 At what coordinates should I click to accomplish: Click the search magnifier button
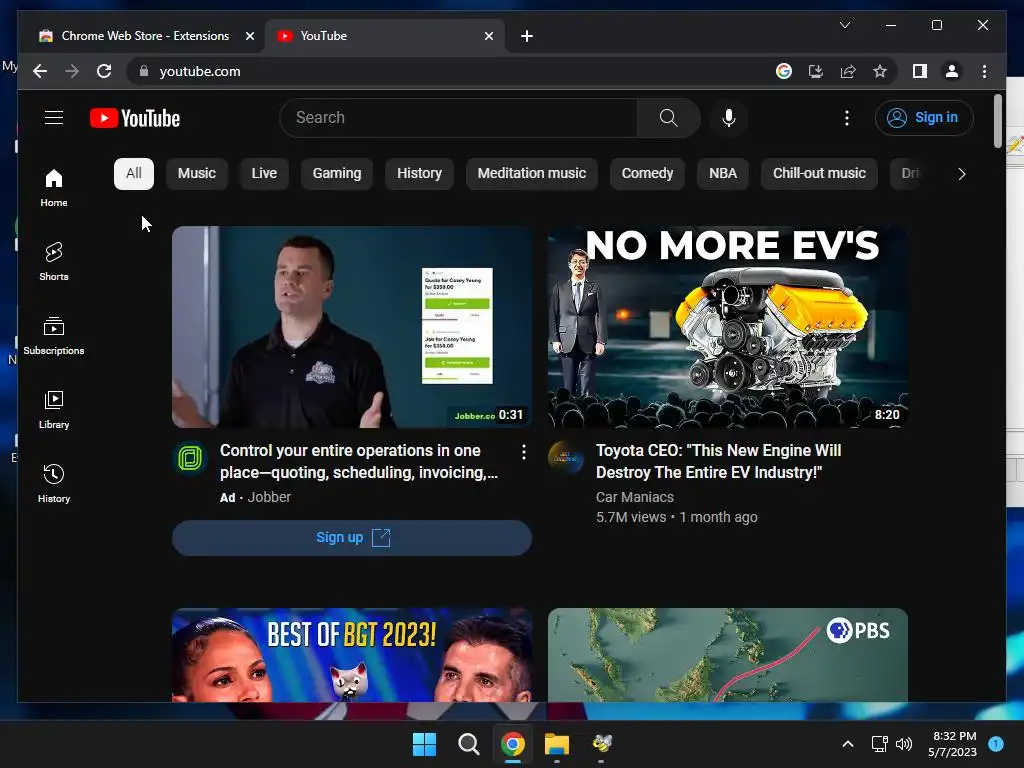click(668, 118)
